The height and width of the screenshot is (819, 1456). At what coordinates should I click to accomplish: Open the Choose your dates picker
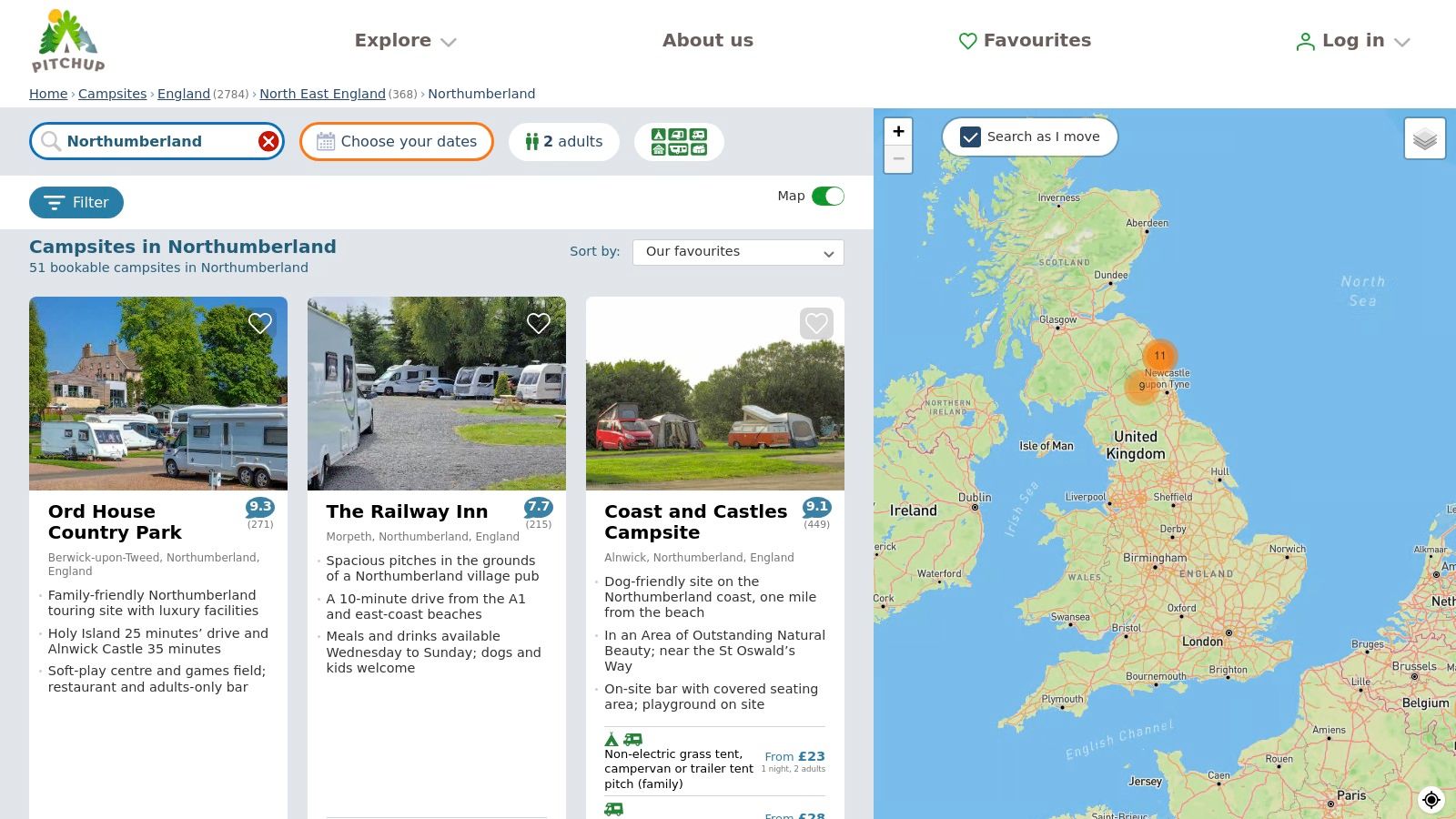point(397,141)
